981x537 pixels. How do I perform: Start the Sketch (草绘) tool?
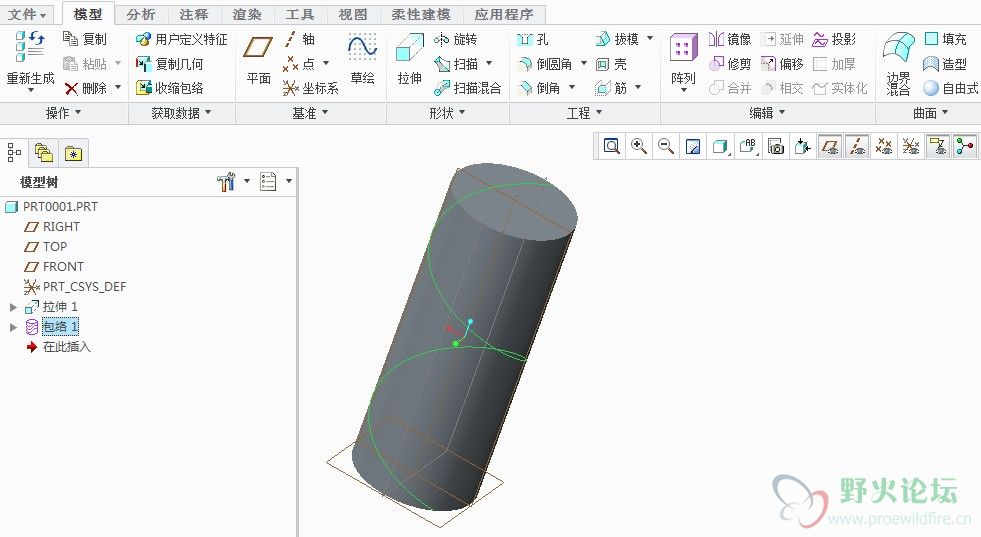tap(362, 60)
